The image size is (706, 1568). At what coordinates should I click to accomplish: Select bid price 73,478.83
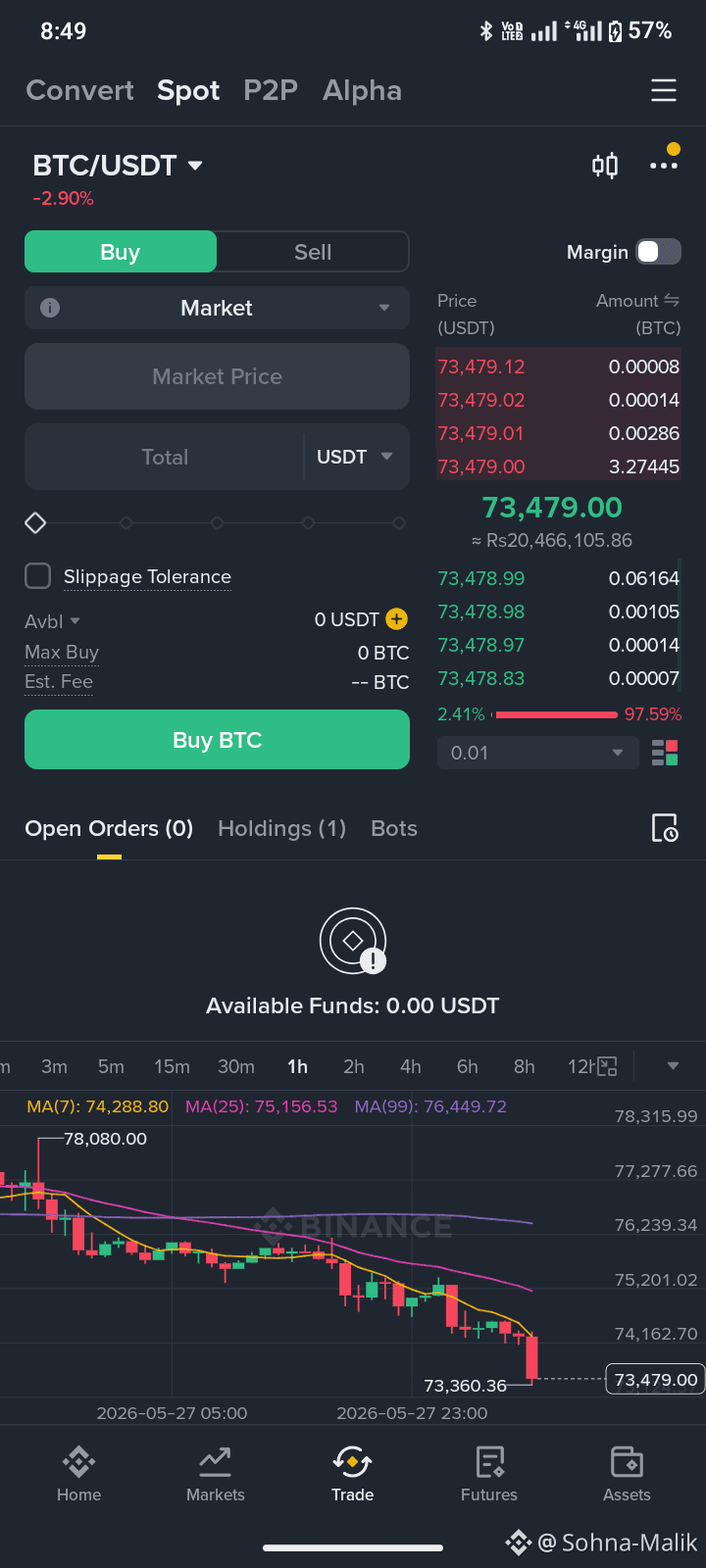[481, 678]
